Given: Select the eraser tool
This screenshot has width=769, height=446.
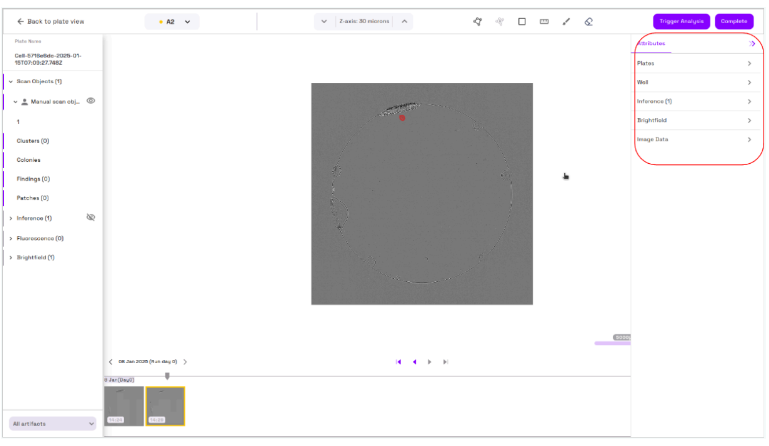Looking at the screenshot, I should 588,21.
